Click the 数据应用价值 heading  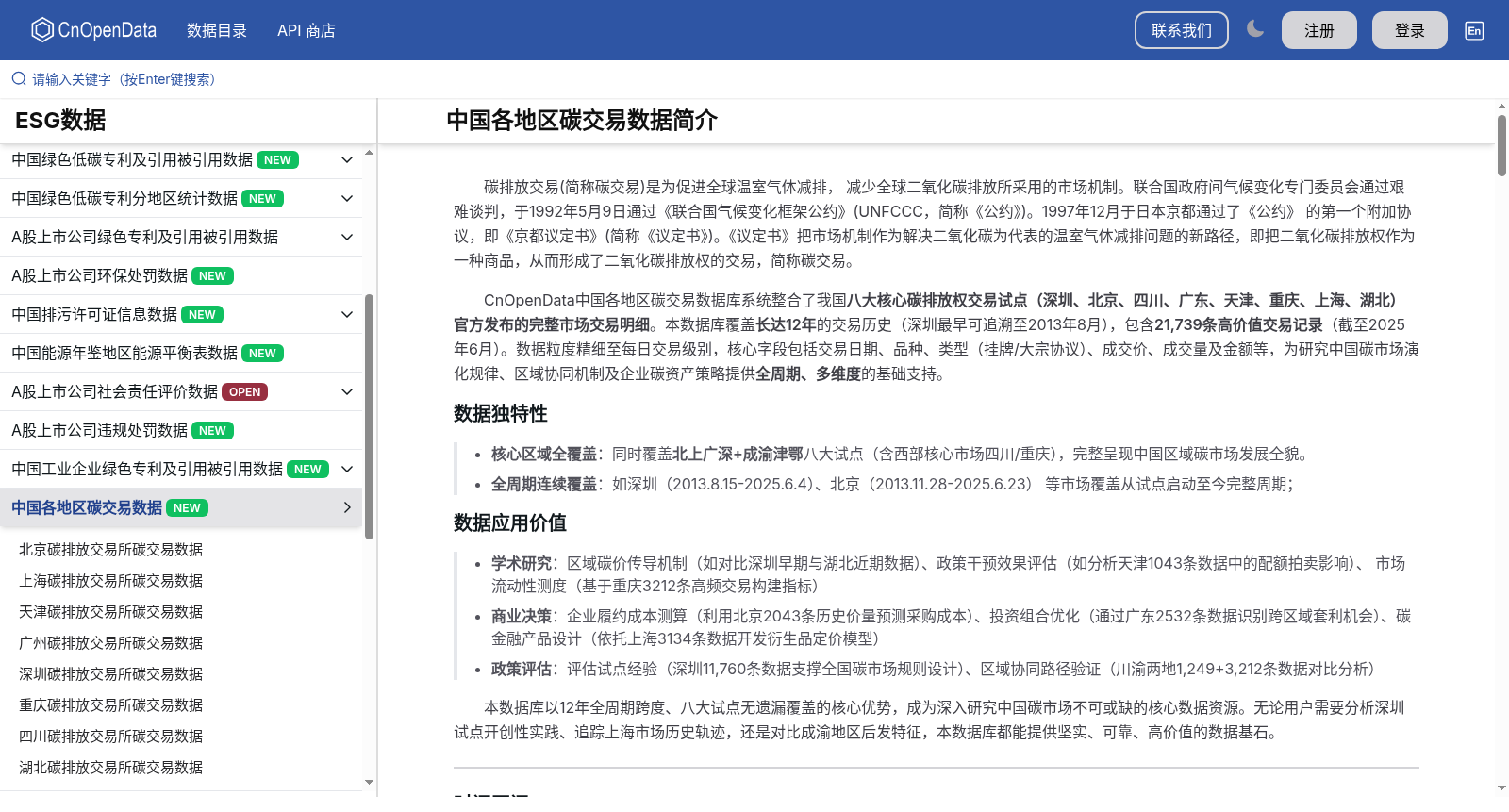[510, 523]
